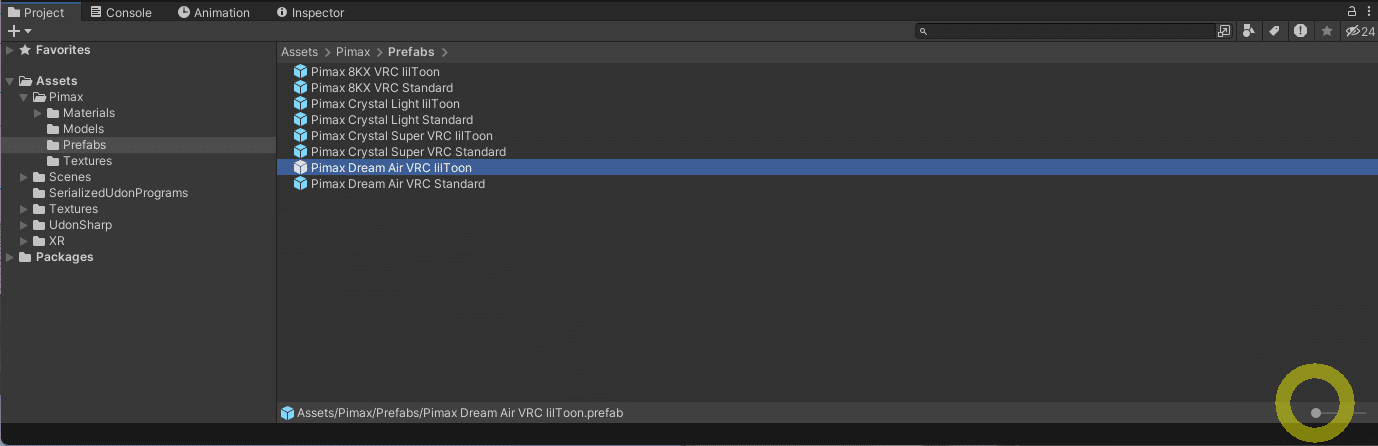Viewport: 1378px width, 446px height.
Task: Click the Search by Label tag icon
Action: pyautogui.click(x=1274, y=31)
